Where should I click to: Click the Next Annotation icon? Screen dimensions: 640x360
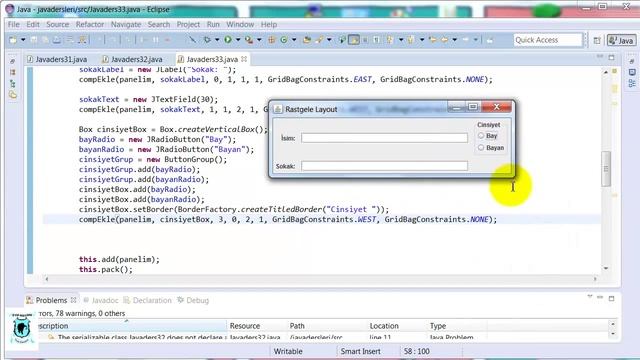(x=390, y=40)
